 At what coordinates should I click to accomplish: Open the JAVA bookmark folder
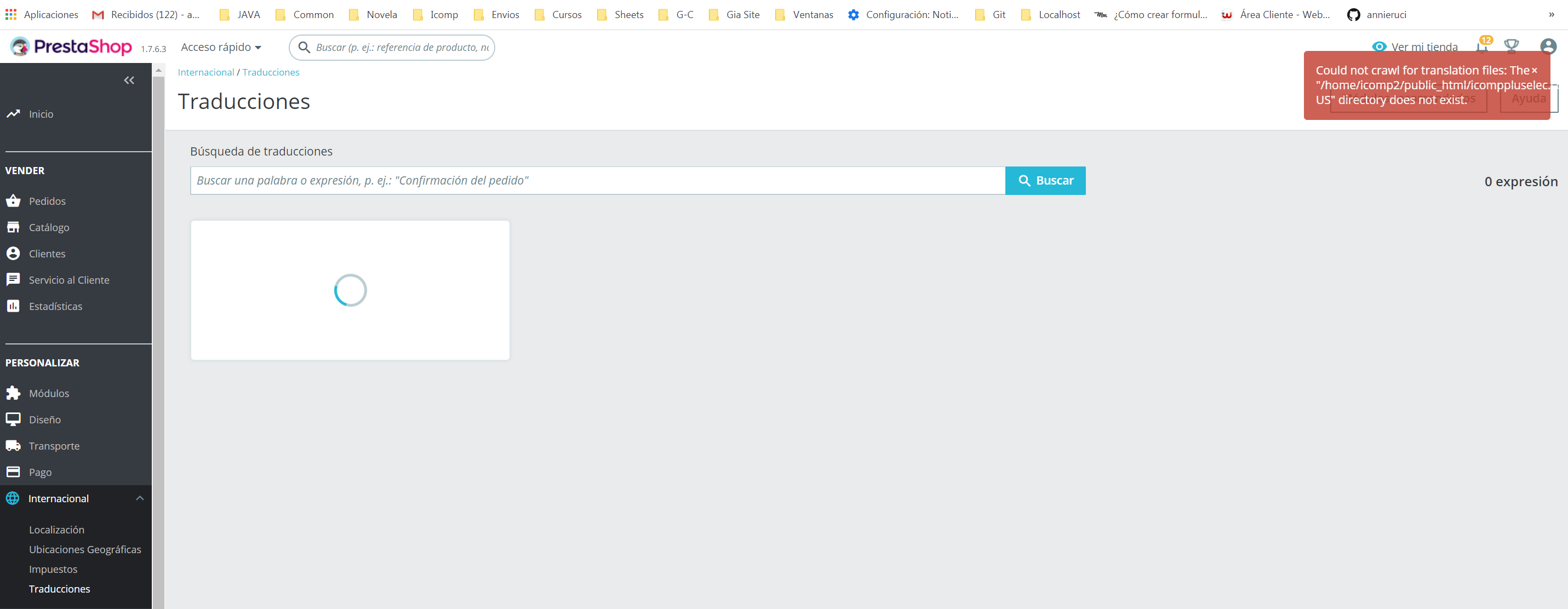240,14
